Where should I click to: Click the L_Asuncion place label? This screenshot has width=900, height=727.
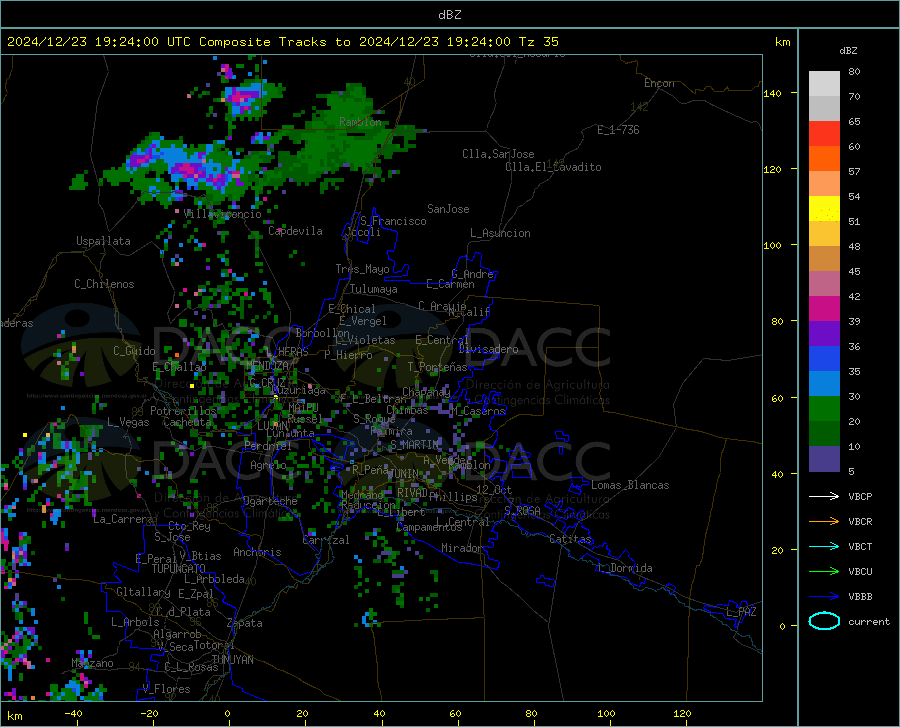(x=500, y=233)
